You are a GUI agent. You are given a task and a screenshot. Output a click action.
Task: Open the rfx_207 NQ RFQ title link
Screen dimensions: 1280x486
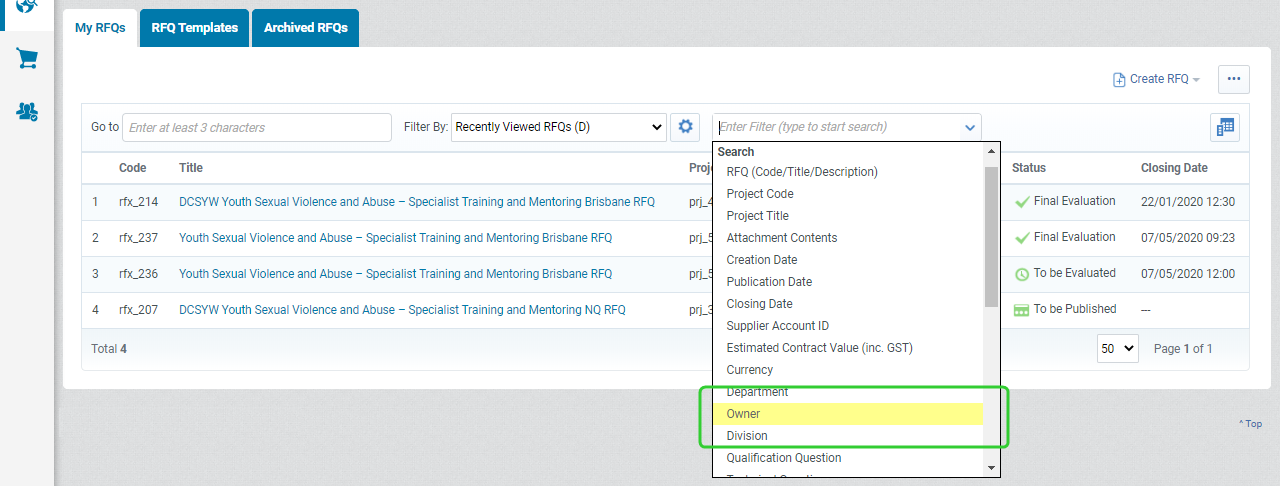click(402, 310)
